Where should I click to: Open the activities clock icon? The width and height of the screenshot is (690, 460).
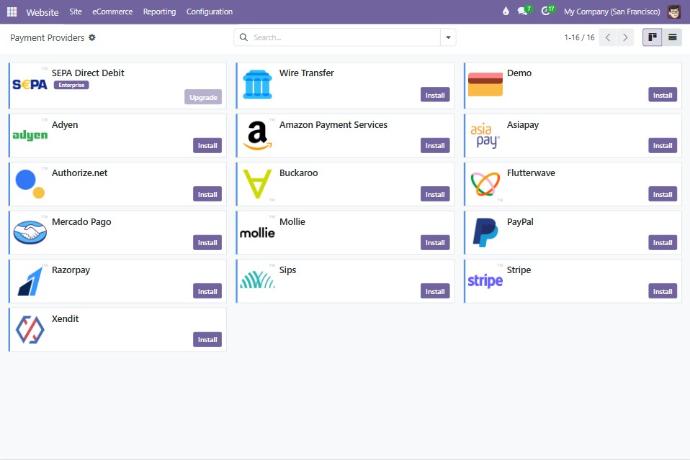tap(546, 12)
